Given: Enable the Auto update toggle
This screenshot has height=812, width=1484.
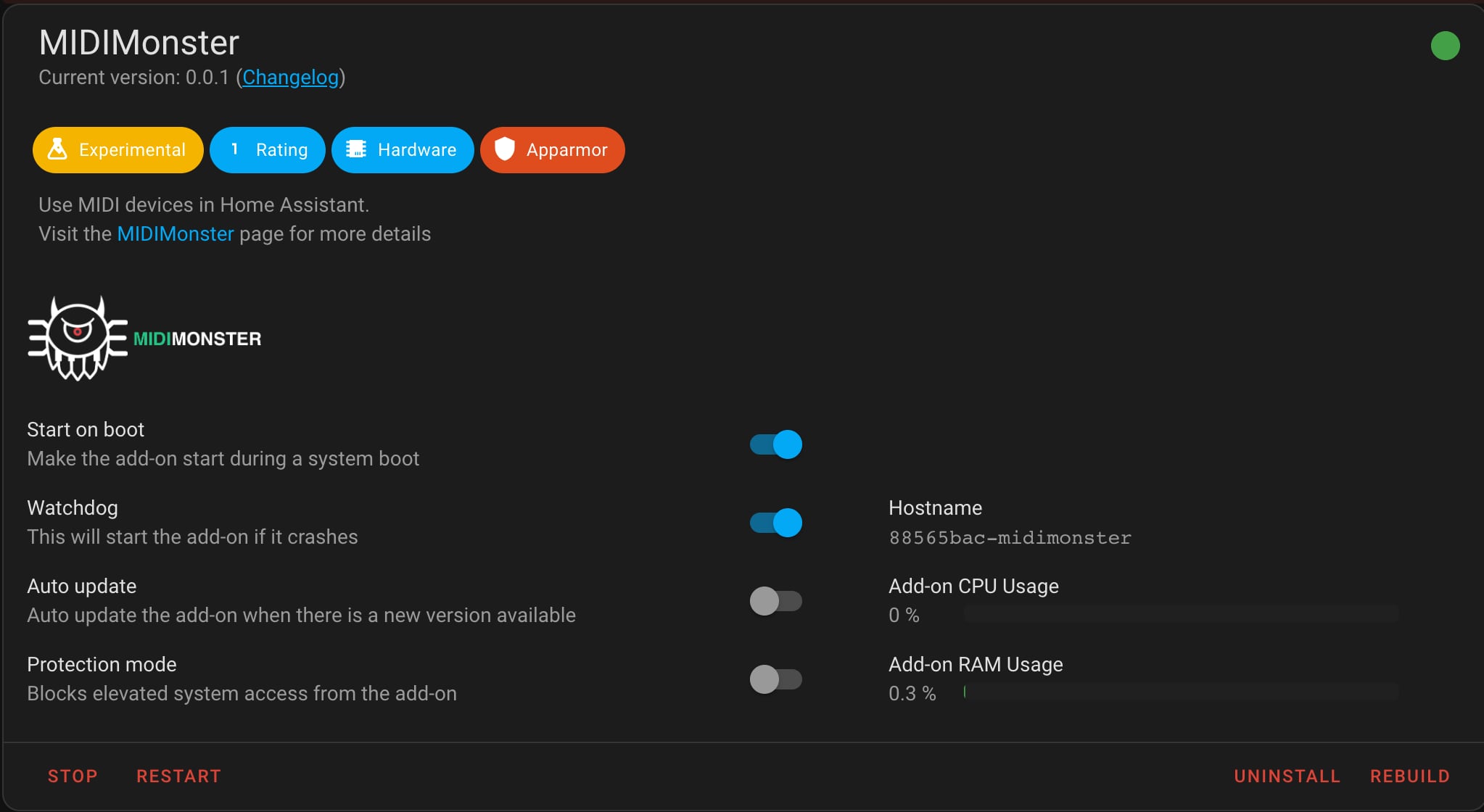Looking at the screenshot, I should (x=775, y=601).
